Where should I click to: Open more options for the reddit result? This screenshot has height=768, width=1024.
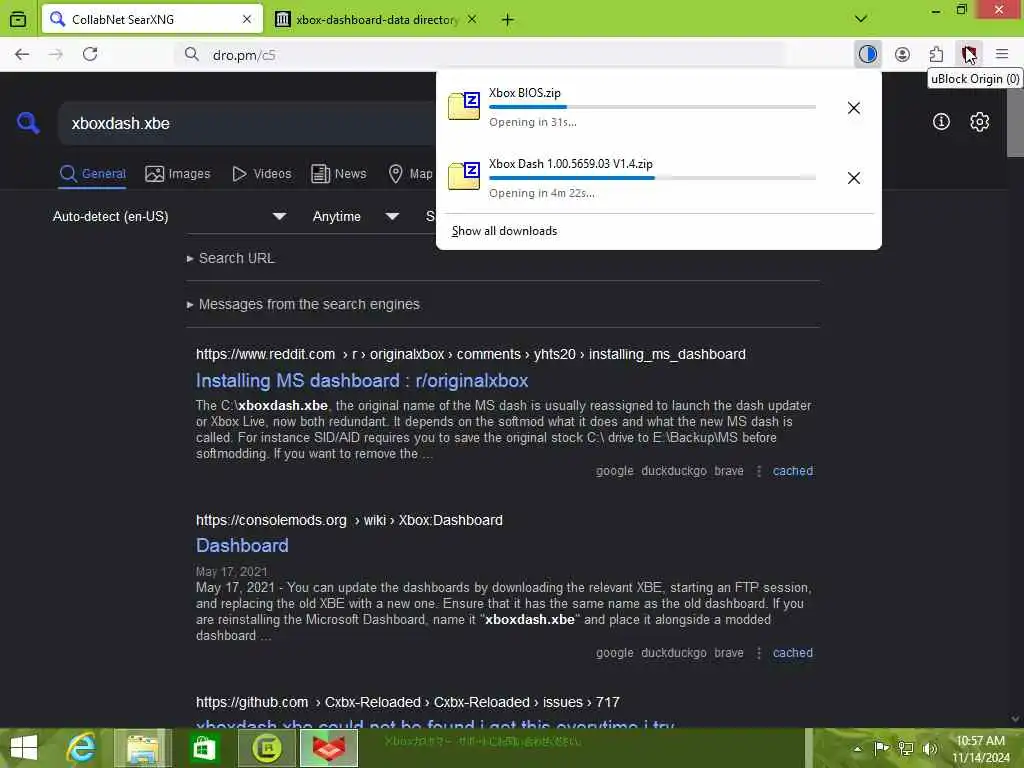pos(759,471)
